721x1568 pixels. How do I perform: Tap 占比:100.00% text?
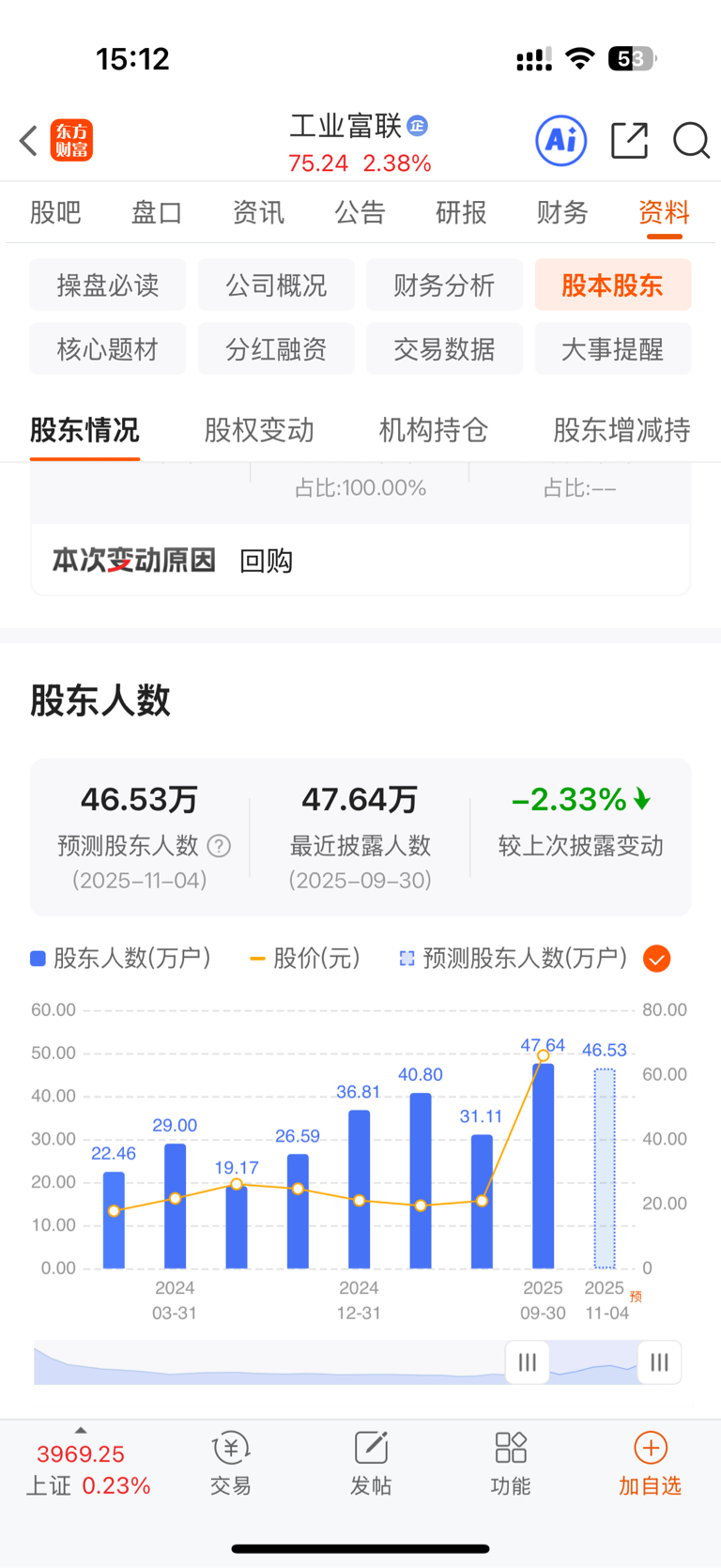[x=360, y=487]
